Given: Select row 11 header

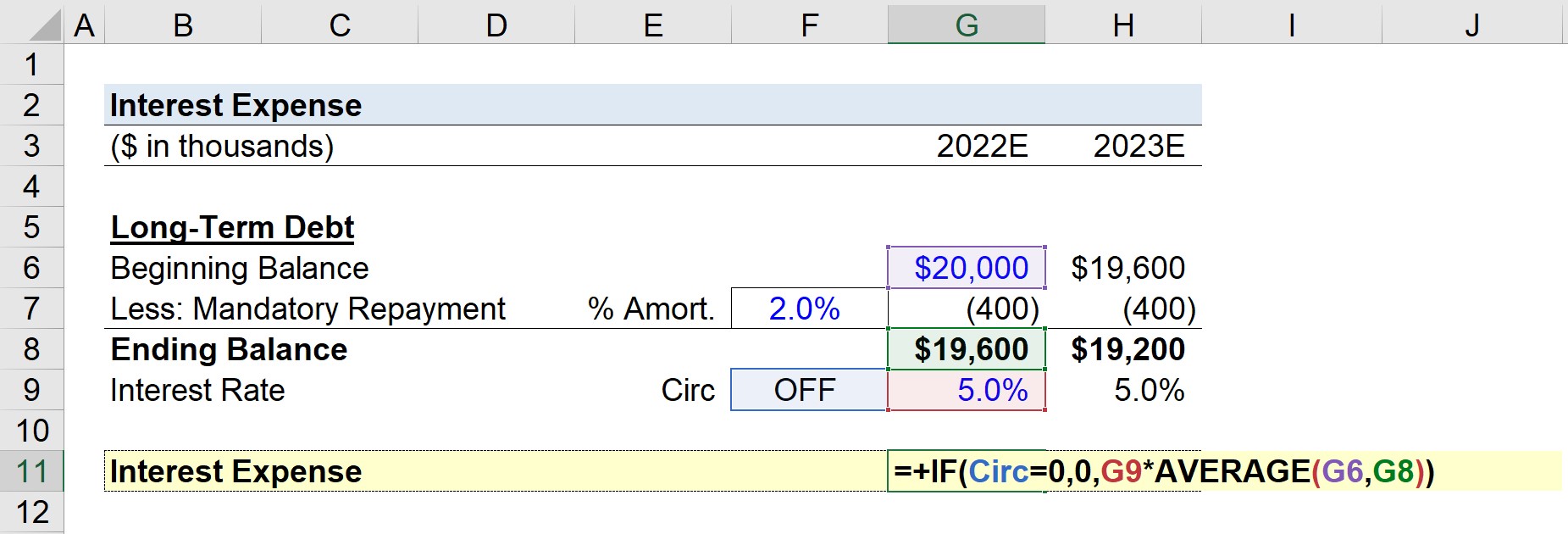Looking at the screenshot, I should tap(31, 471).
